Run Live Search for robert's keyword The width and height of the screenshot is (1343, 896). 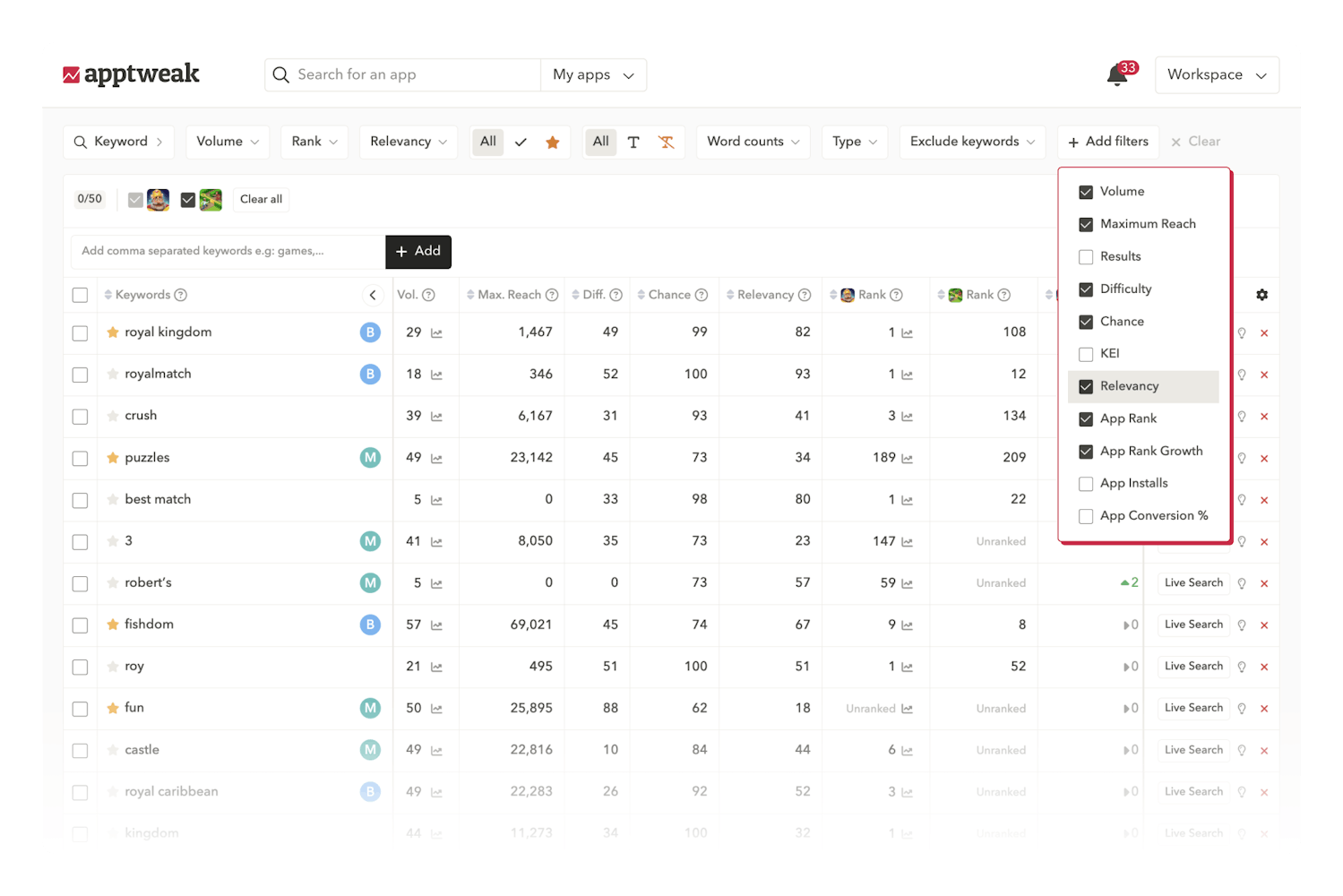(1192, 582)
